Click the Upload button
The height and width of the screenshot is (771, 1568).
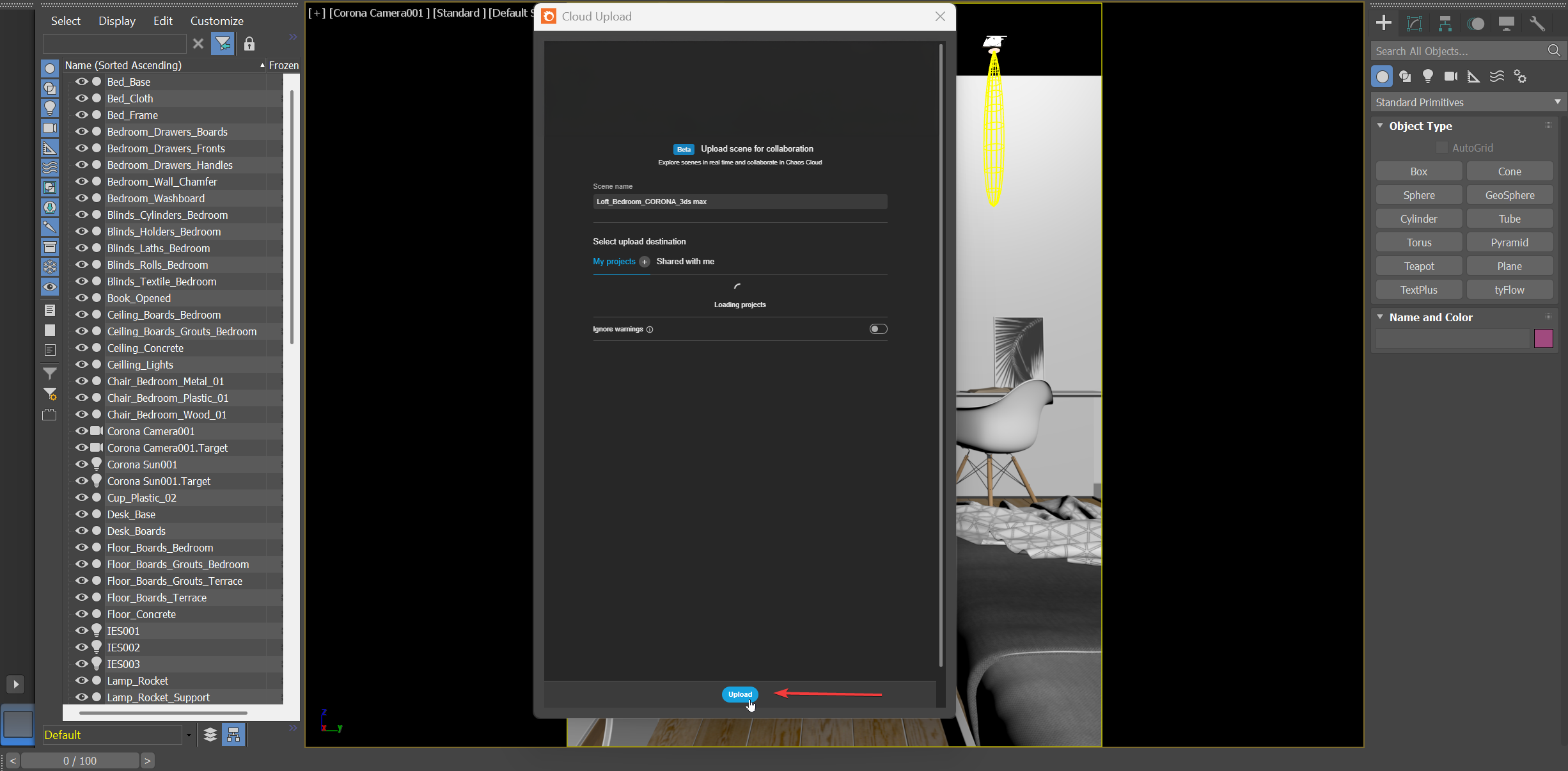pos(740,694)
